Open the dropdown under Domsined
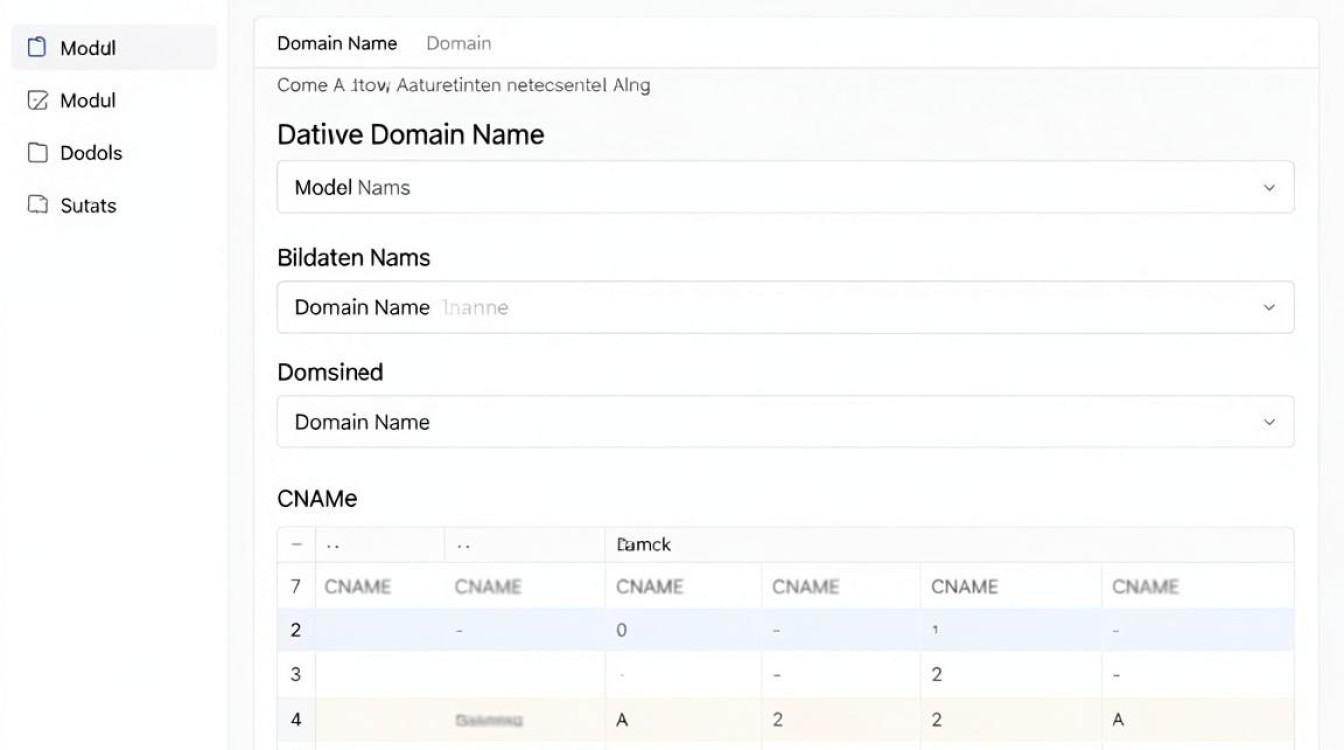1344x750 pixels. coord(785,422)
